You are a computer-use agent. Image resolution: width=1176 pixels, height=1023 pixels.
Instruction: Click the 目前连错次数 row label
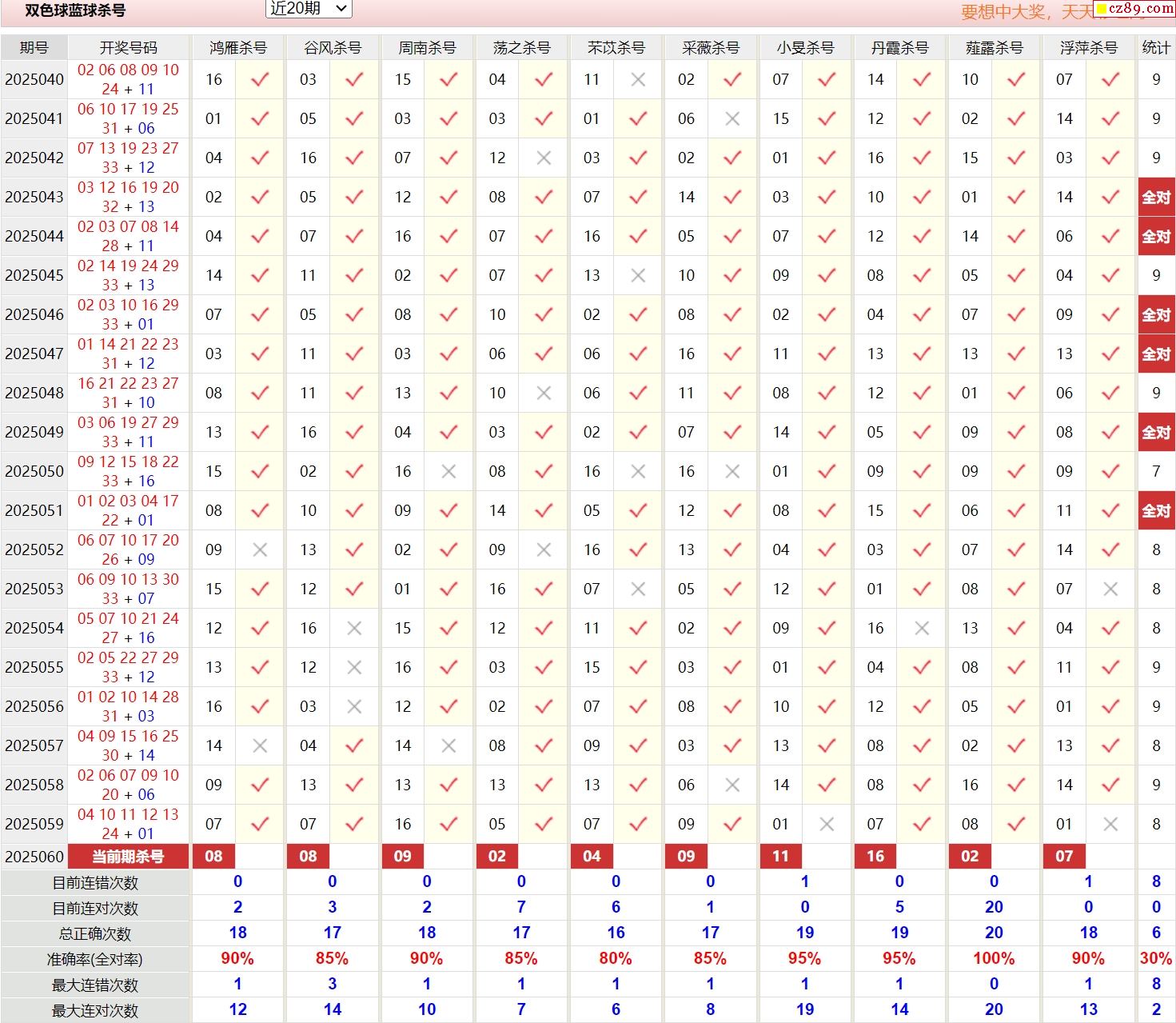[95, 883]
